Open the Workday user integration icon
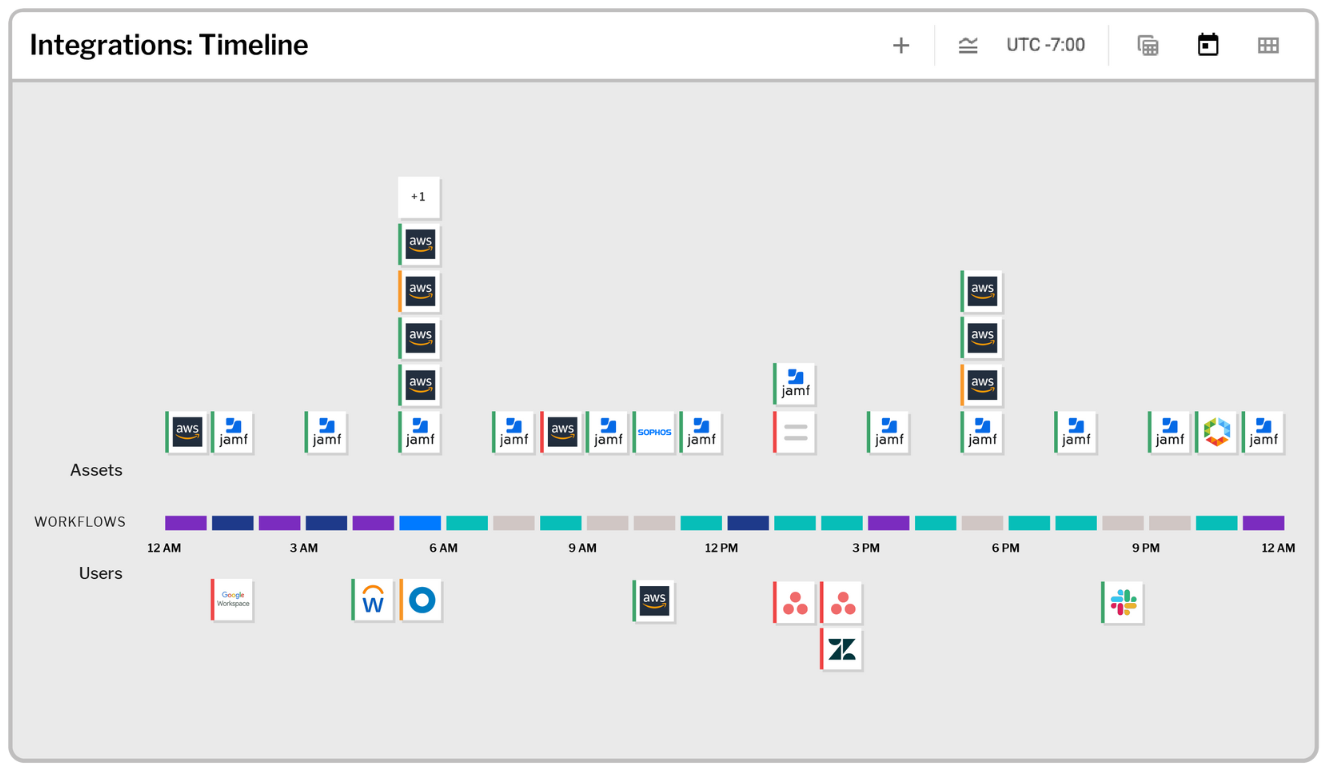The width and height of the screenshot is (1328, 770). (x=373, y=600)
